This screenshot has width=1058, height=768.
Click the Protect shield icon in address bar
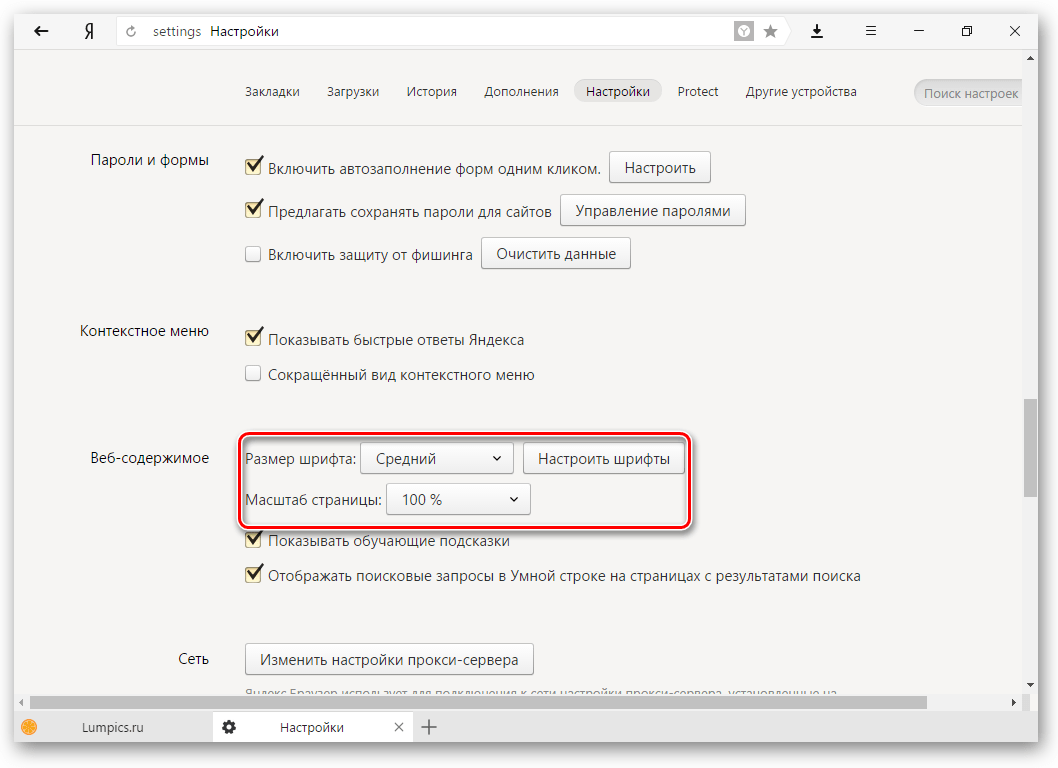(745, 32)
